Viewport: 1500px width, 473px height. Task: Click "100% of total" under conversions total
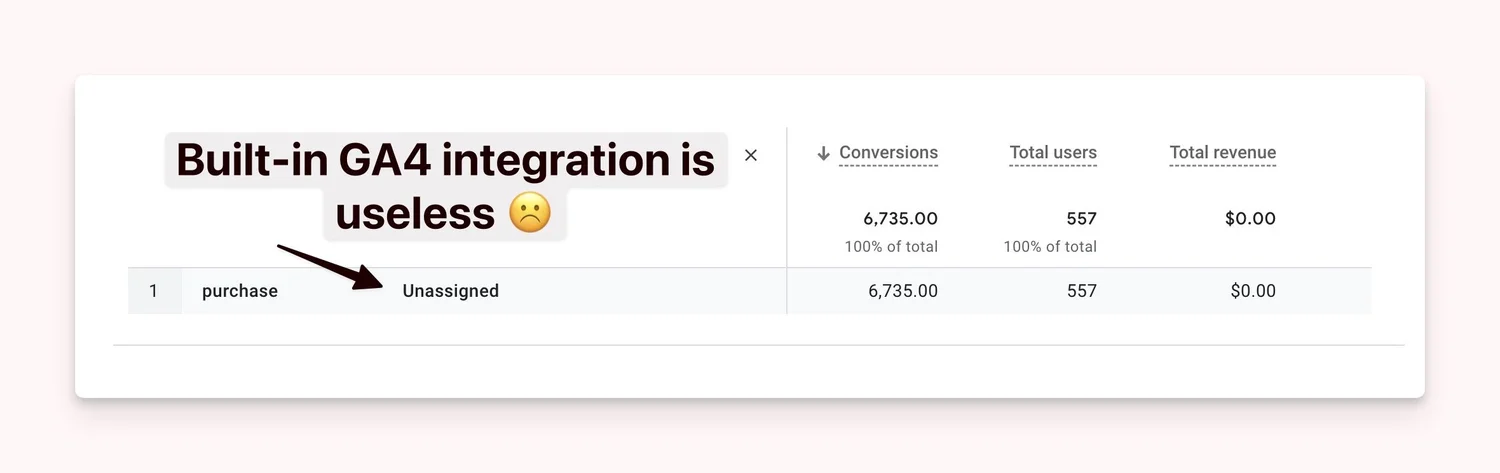[x=891, y=246]
